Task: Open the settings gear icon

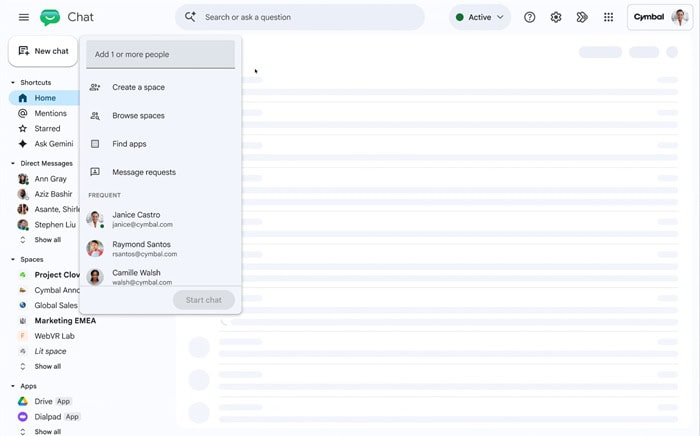Action: point(556,17)
